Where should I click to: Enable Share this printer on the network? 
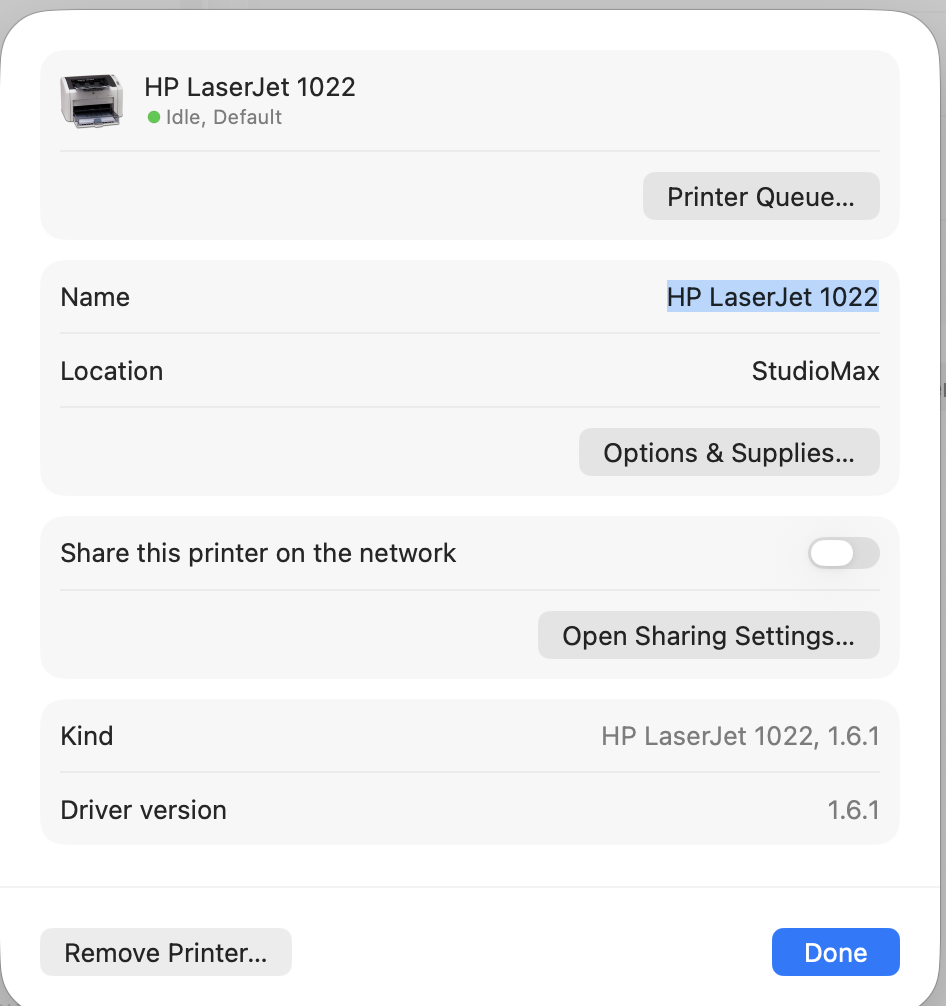click(843, 553)
